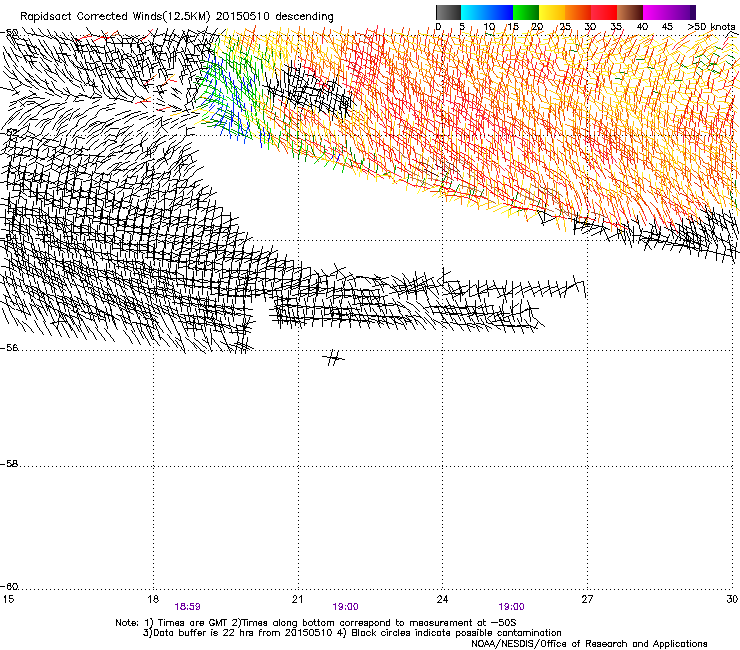Viewport: 740px width, 650px height.
Task: Click longitude axis label '18'
Action: 153,599
